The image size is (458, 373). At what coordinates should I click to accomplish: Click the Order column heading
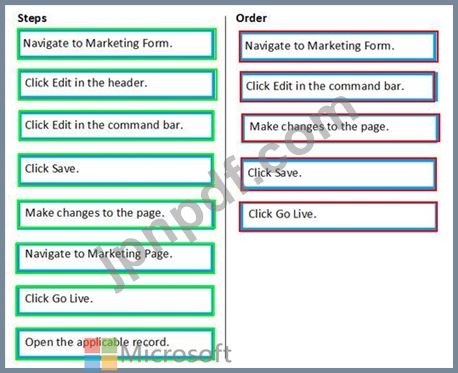251,18
